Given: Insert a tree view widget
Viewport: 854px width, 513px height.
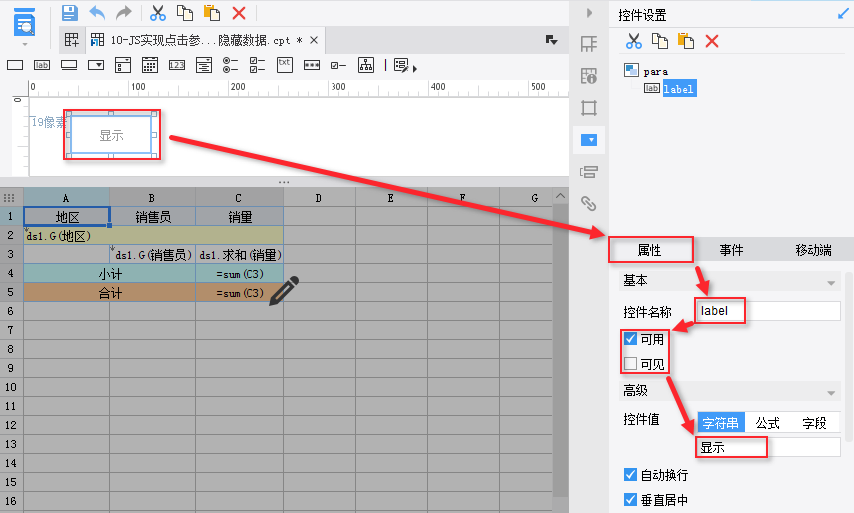Looking at the screenshot, I should (366, 65).
